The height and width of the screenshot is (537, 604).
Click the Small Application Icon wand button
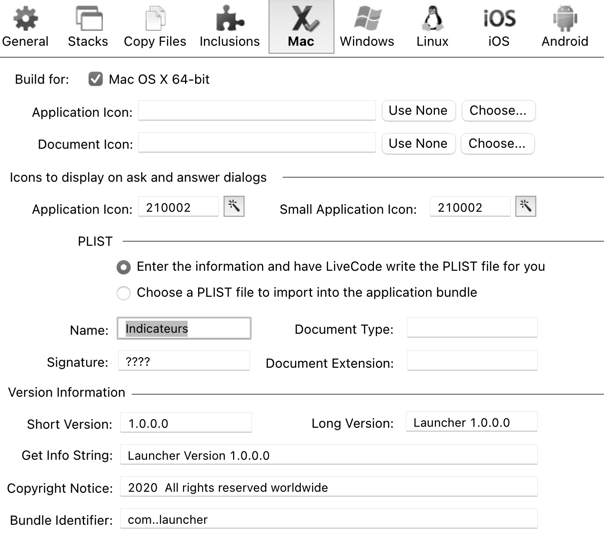525,207
